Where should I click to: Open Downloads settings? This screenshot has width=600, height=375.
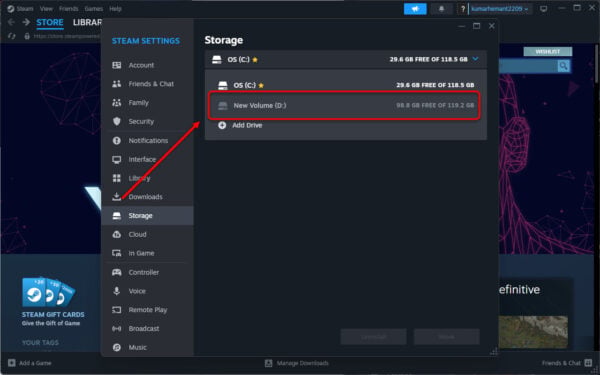[x=147, y=197]
